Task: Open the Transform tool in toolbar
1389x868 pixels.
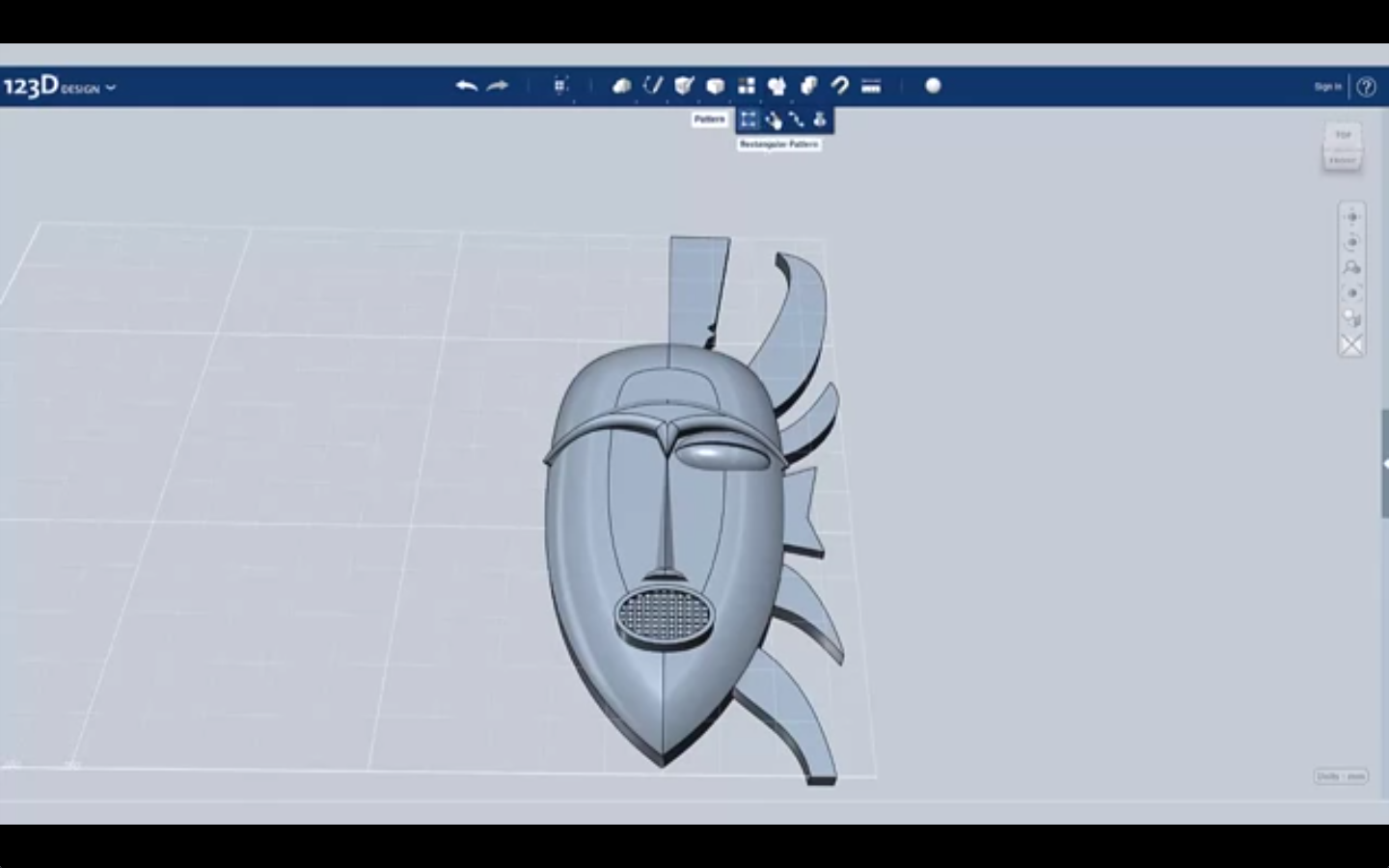Action: tap(561, 86)
